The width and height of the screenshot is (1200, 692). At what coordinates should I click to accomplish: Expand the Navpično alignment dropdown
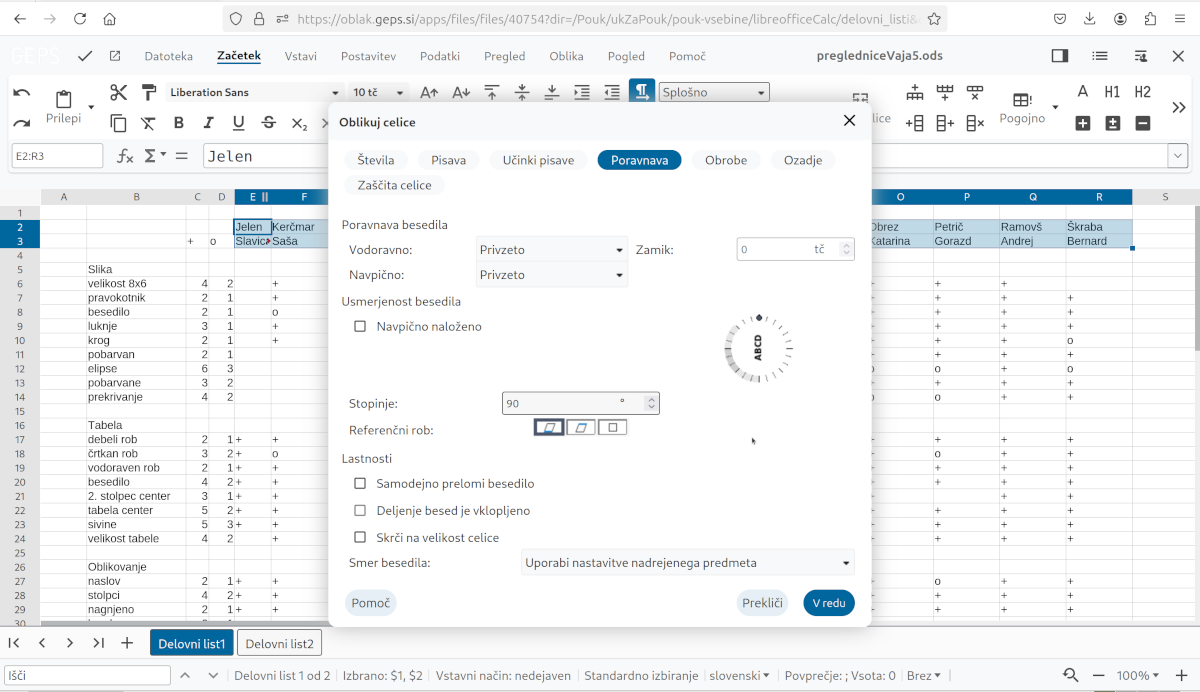pos(552,275)
